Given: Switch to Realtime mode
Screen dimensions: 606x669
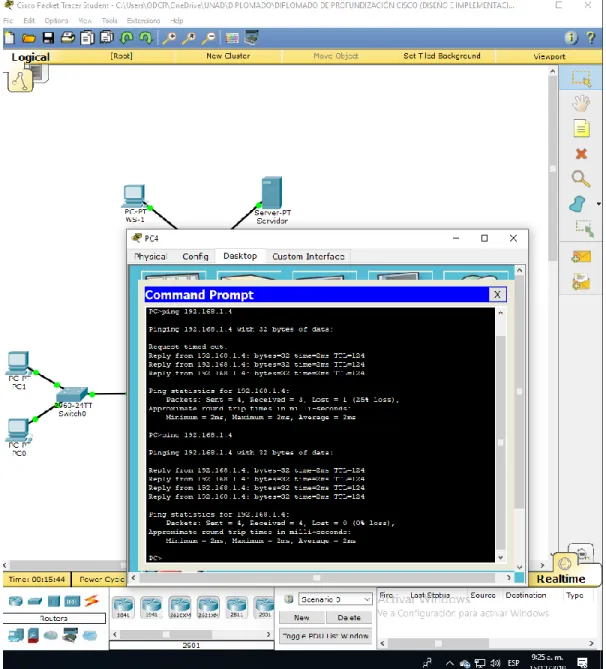Looking at the screenshot, I should tap(561, 579).
